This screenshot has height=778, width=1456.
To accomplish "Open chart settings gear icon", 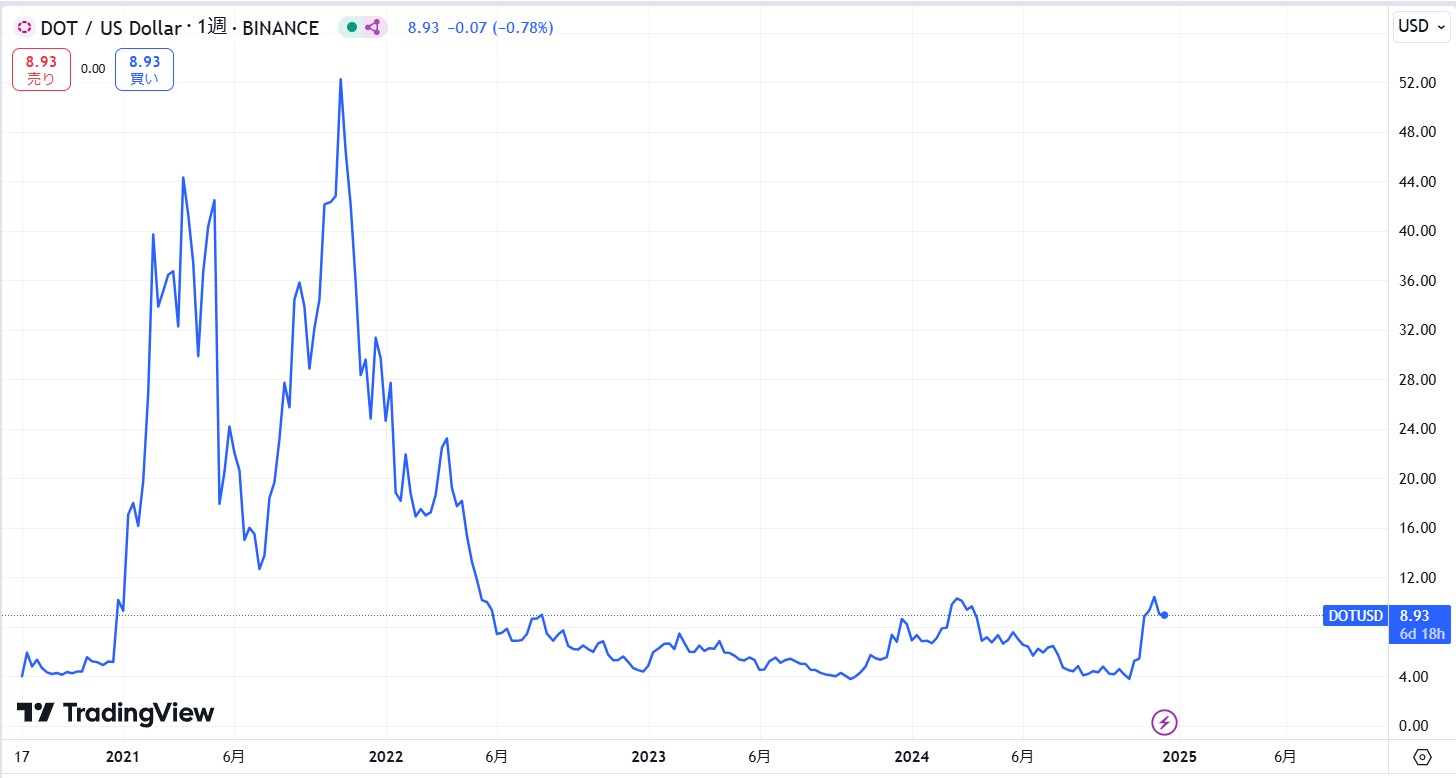I will pos(1422,756).
